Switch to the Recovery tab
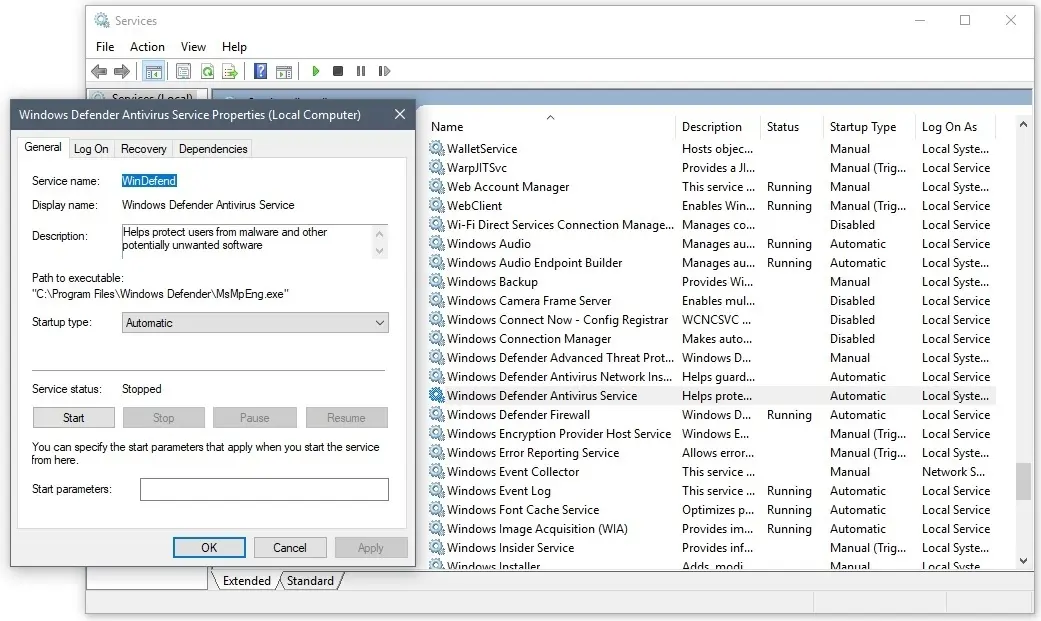This screenshot has height=621, width=1041. 143,149
